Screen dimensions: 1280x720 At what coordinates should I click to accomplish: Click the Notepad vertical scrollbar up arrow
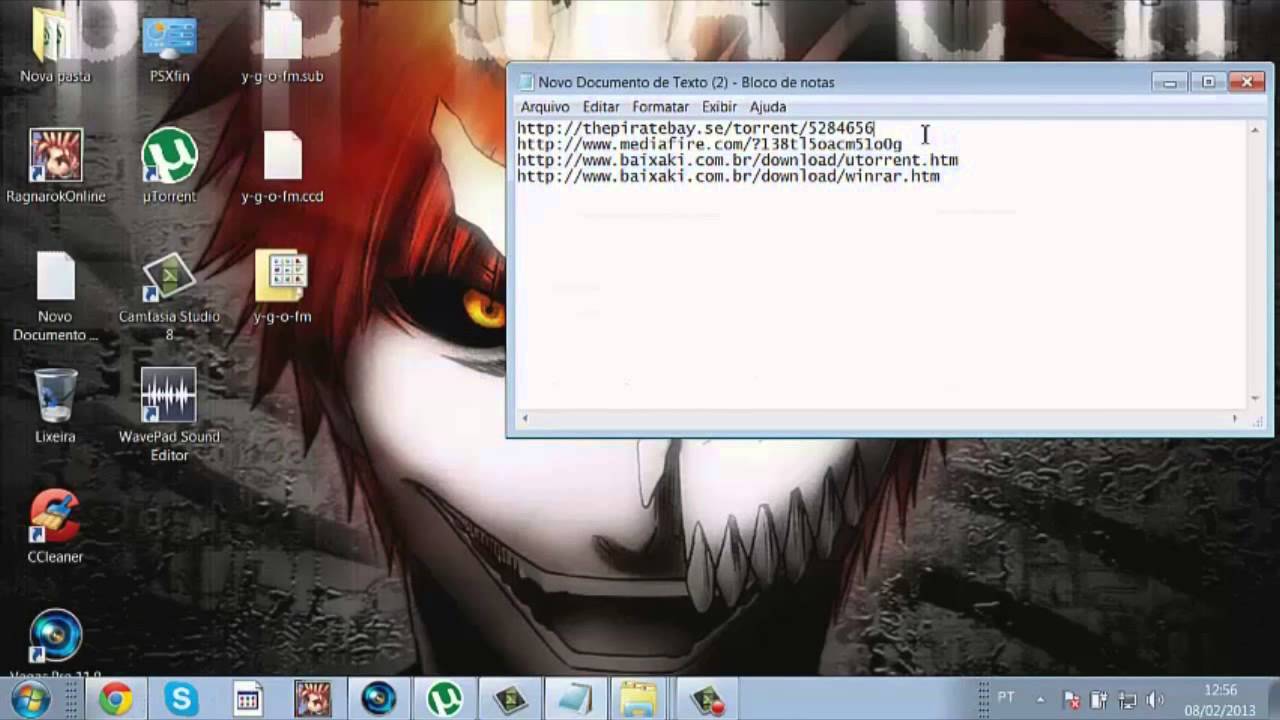(x=1255, y=129)
